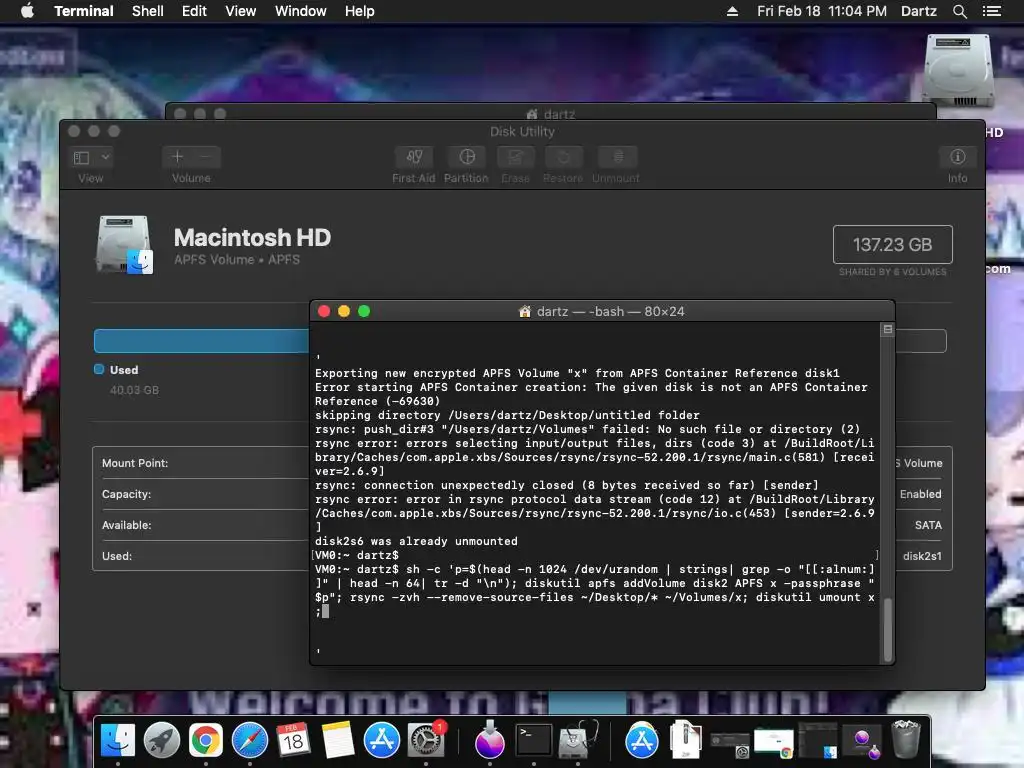The width and height of the screenshot is (1024, 768).
Task: Open the Window menu
Action: pyautogui.click(x=300, y=11)
